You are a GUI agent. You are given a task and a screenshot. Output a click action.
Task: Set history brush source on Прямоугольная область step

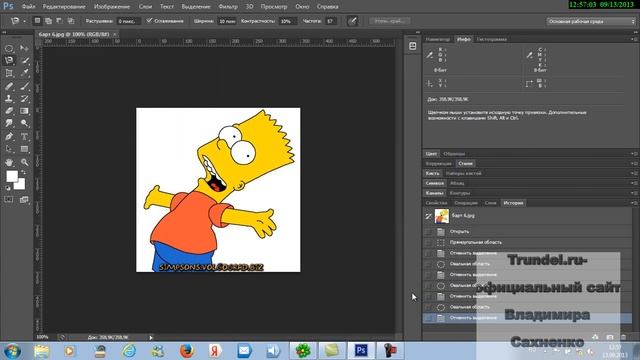click(429, 242)
